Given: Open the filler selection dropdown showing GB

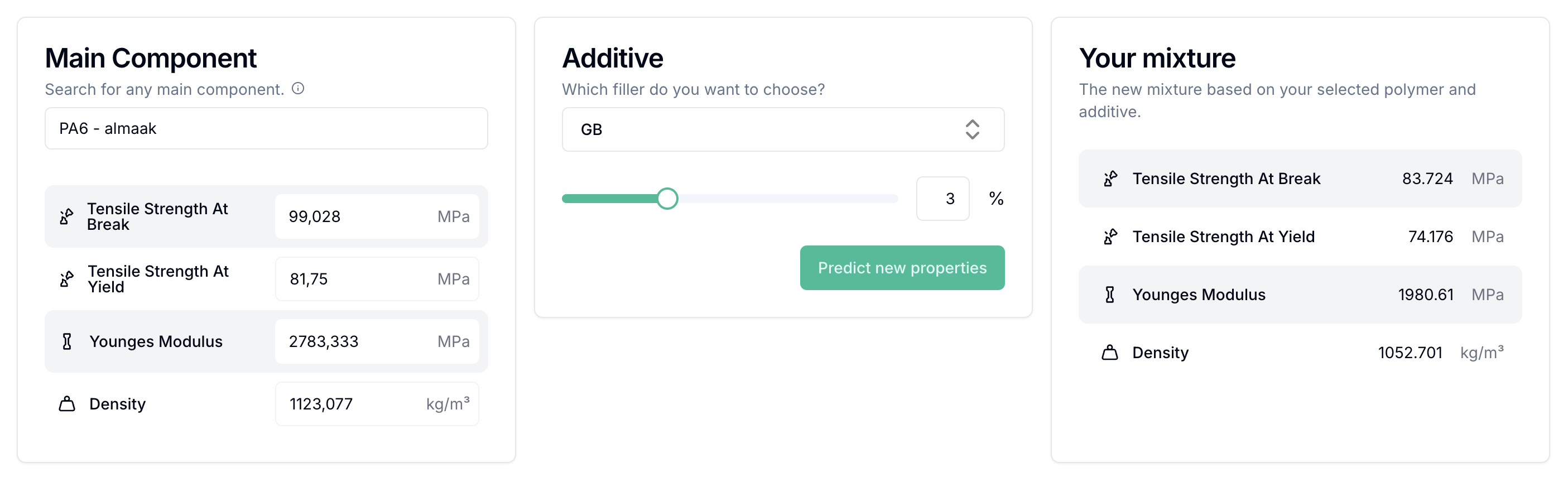Looking at the screenshot, I should coord(783,129).
